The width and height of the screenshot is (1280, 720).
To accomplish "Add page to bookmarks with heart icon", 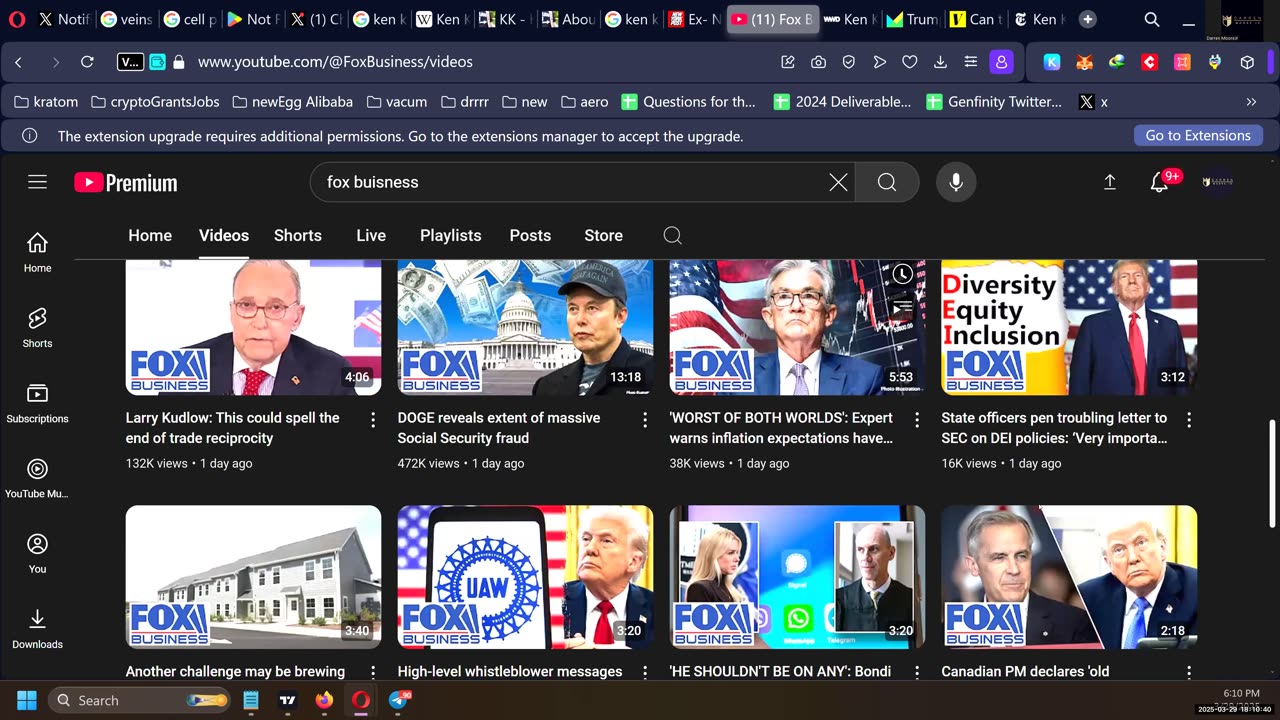I will click(909, 62).
